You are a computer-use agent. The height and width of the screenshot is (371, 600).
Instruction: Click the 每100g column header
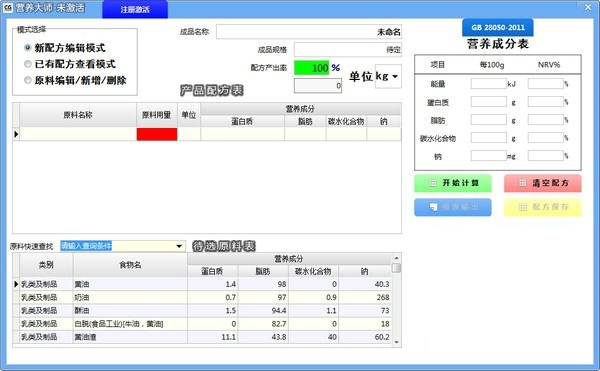point(492,65)
